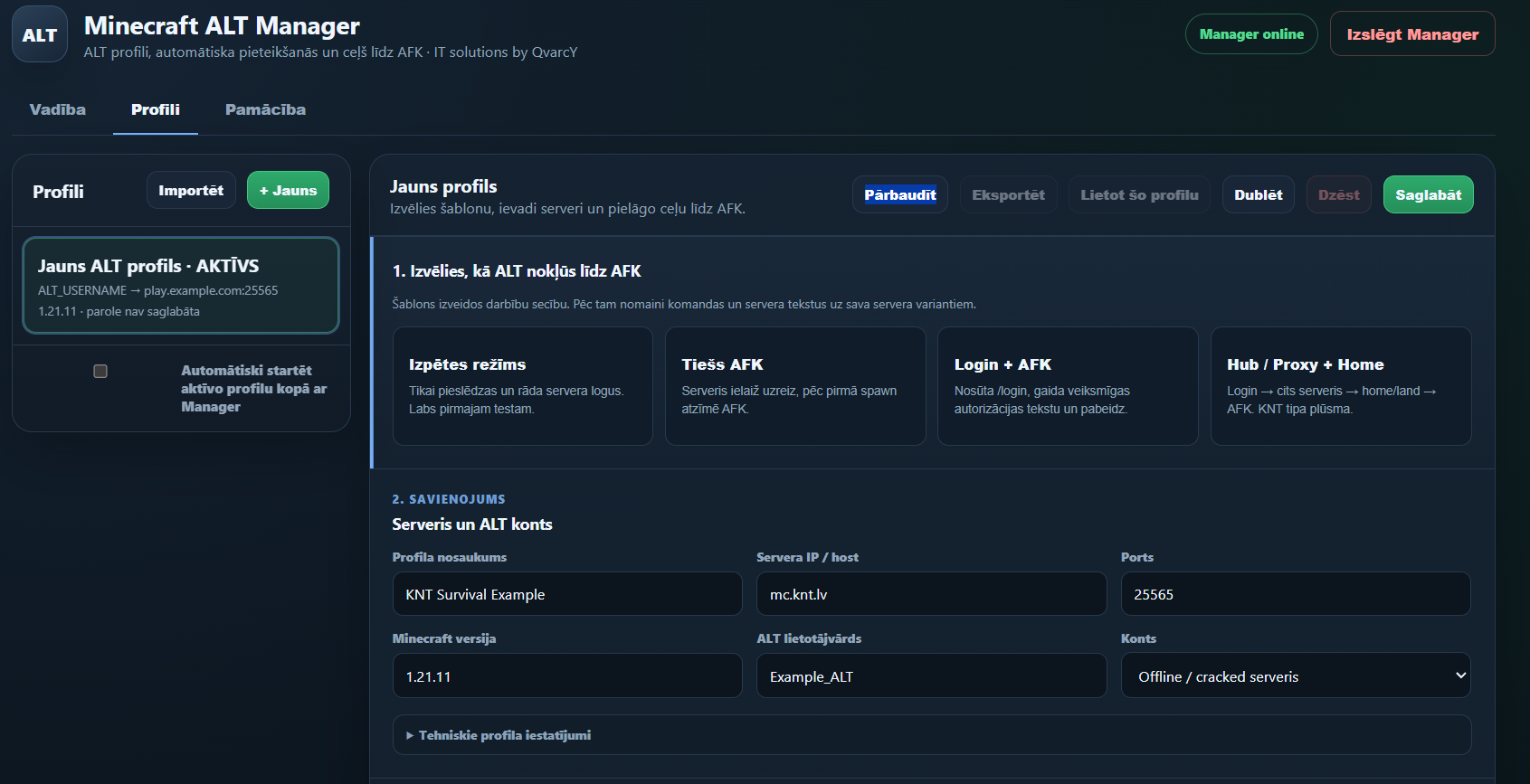Click the Izvēlies šablonu hint under Jauns profils
Image resolution: width=1530 pixels, height=784 pixels.
coord(567,209)
